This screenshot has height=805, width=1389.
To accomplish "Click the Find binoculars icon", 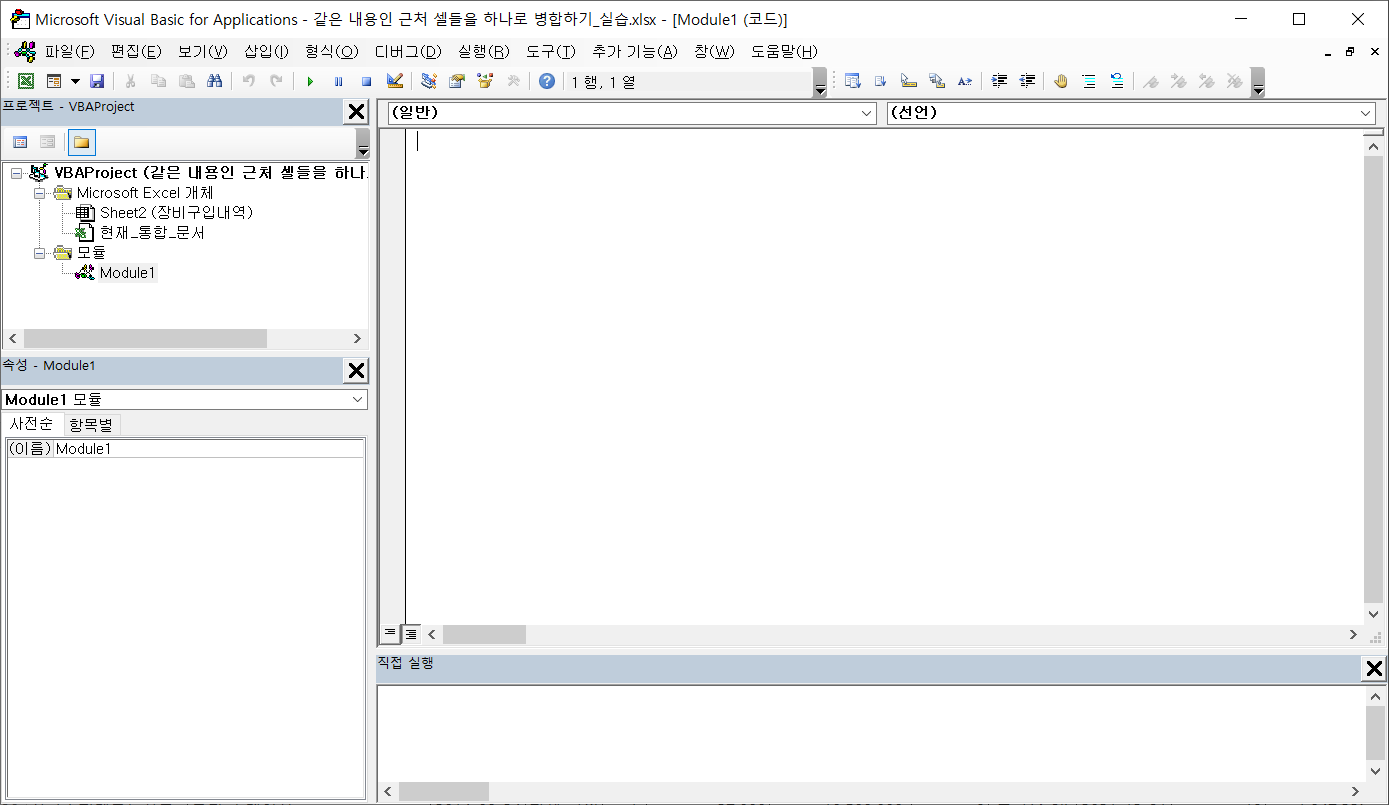I will pyautogui.click(x=214, y=81).
